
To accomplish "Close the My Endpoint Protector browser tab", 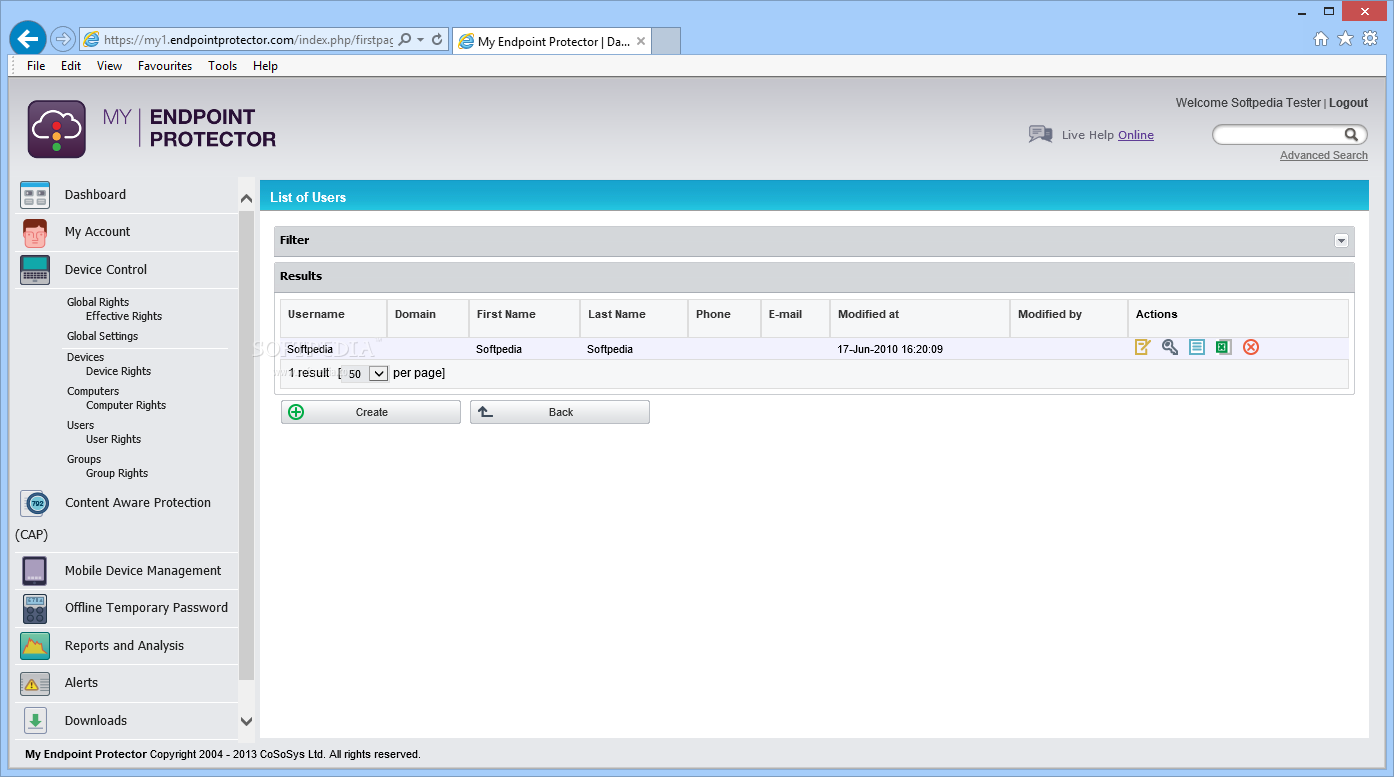I will point(641,42).
